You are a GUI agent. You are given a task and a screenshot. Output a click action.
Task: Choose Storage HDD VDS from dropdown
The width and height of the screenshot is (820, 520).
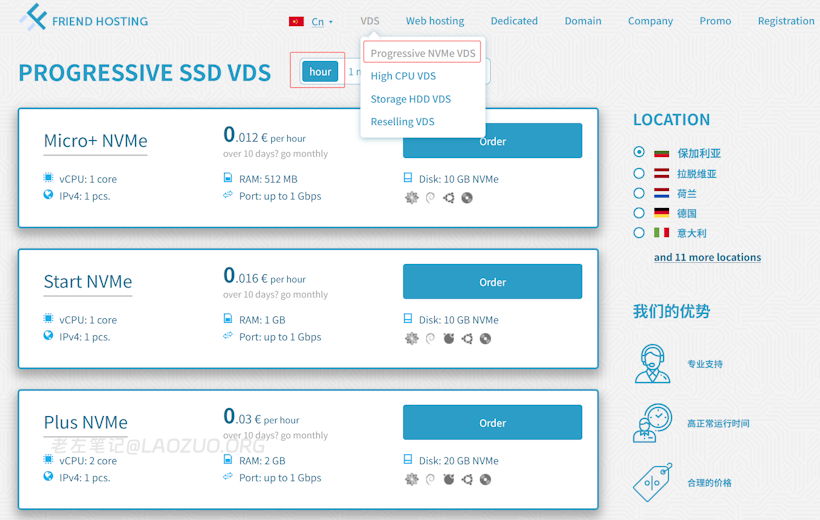[x=411, y=99]
